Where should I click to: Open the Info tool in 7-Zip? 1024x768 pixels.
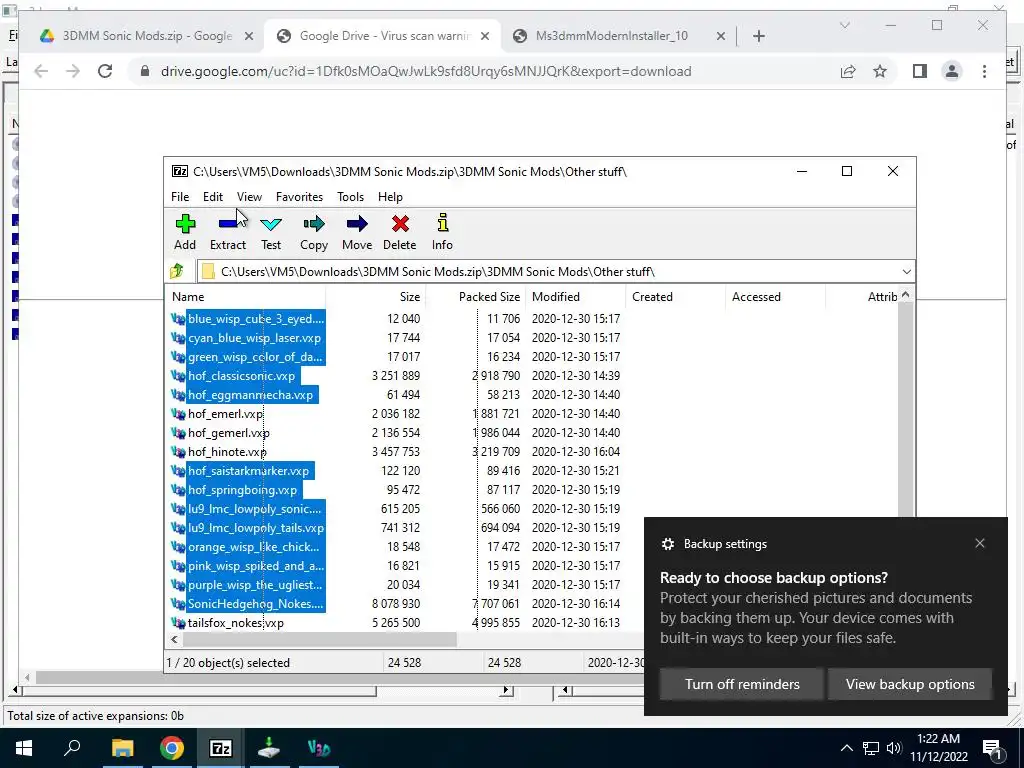(x=442, y=232)
